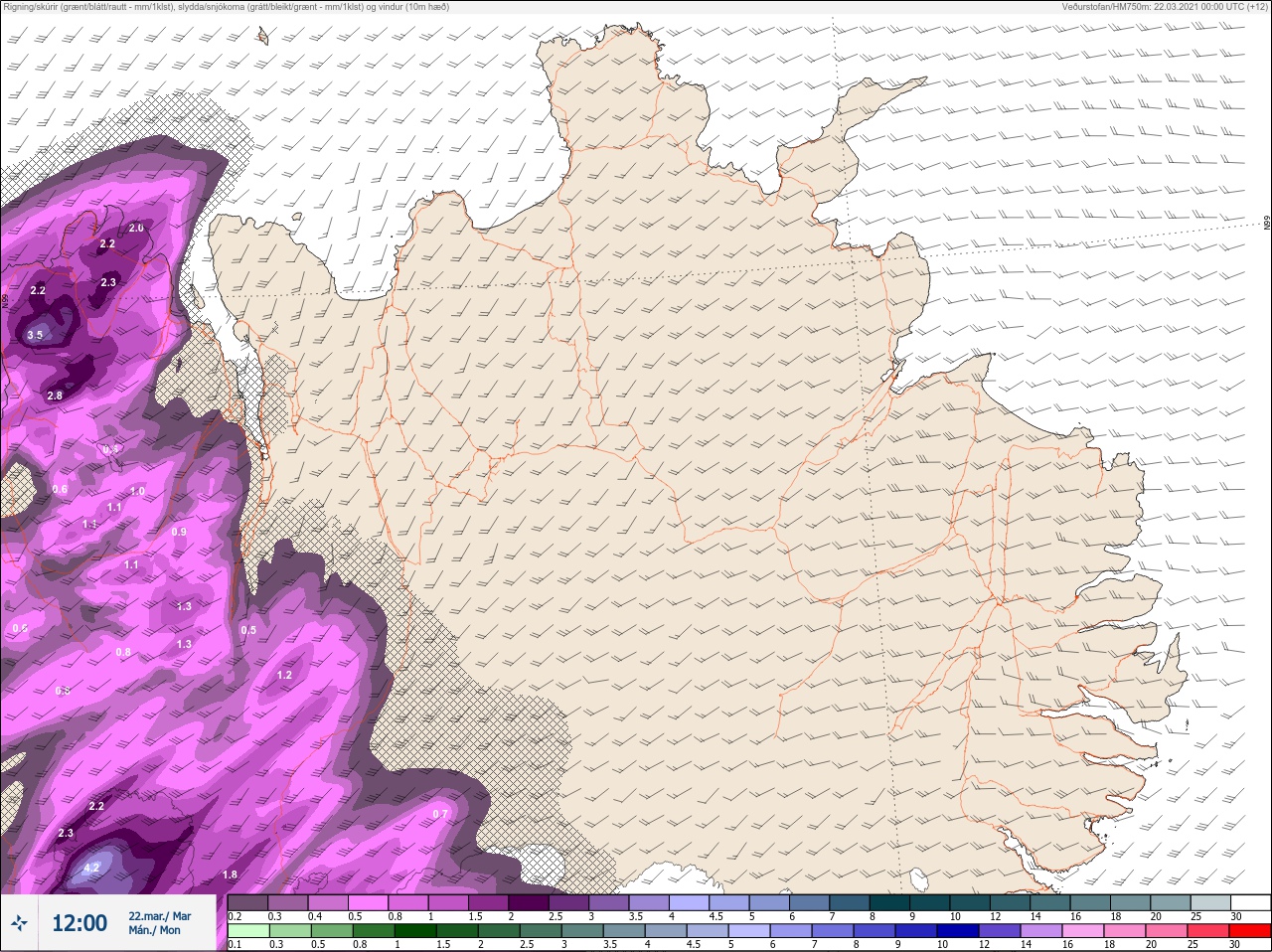The image size is (1272, 952).
Task: Click the 2.0 precipitation value on the map
Action: tap(136, 228)
